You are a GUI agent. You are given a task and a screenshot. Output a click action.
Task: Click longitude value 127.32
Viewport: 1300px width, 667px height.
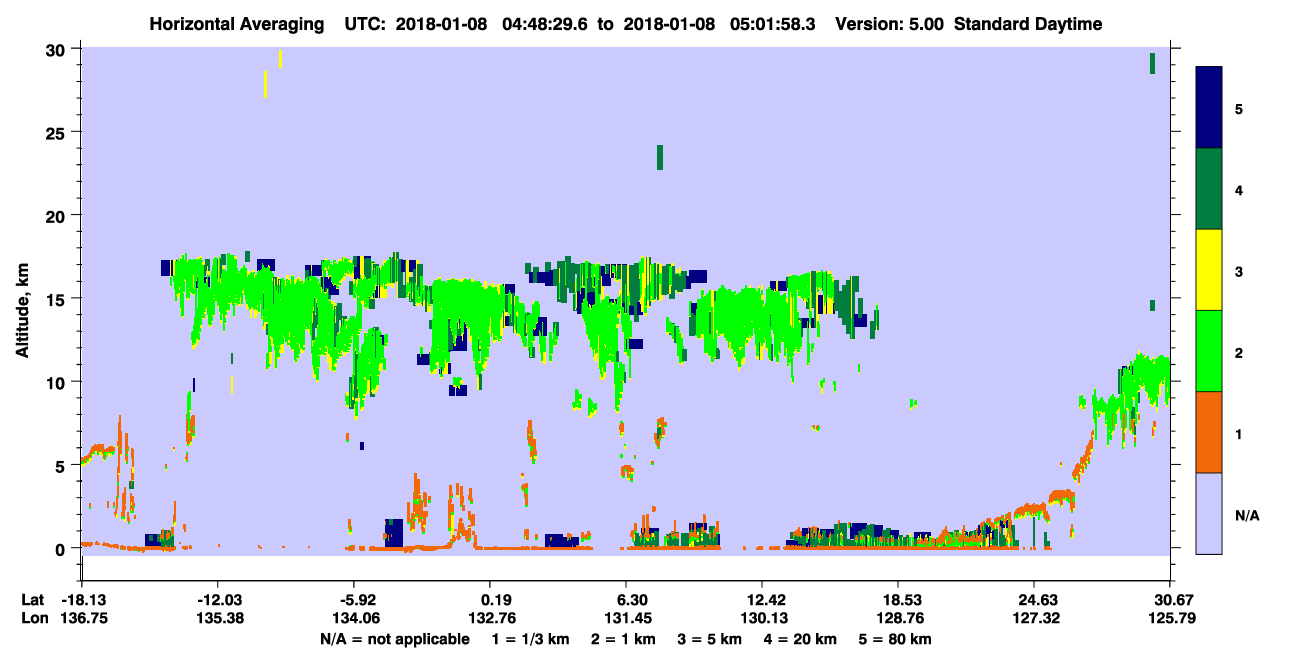(x=1034, y=618)
